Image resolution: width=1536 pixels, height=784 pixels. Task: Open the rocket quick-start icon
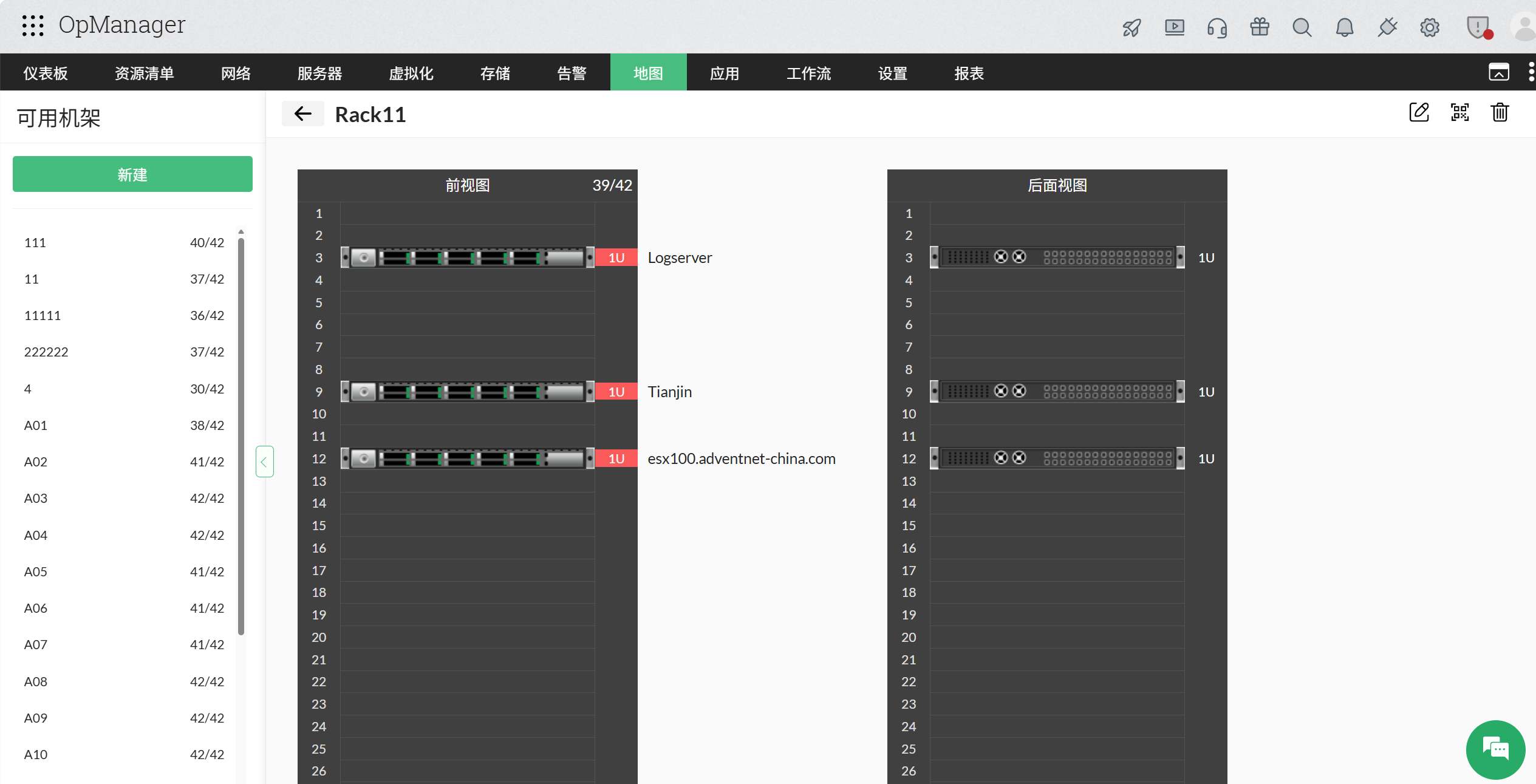pyautogui.click(x=1132, y=27)
